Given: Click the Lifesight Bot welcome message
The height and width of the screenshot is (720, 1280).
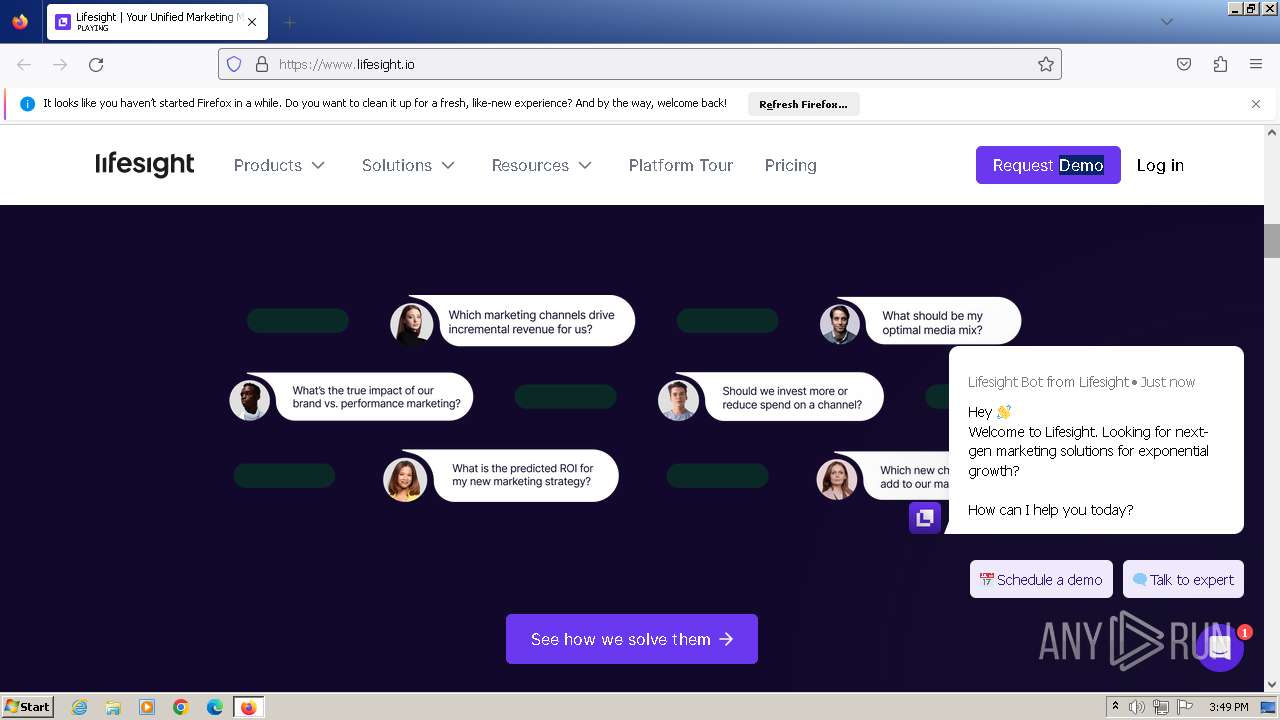Looking at the screenshot, I should pyautogui.click(x=1096, y=440).
